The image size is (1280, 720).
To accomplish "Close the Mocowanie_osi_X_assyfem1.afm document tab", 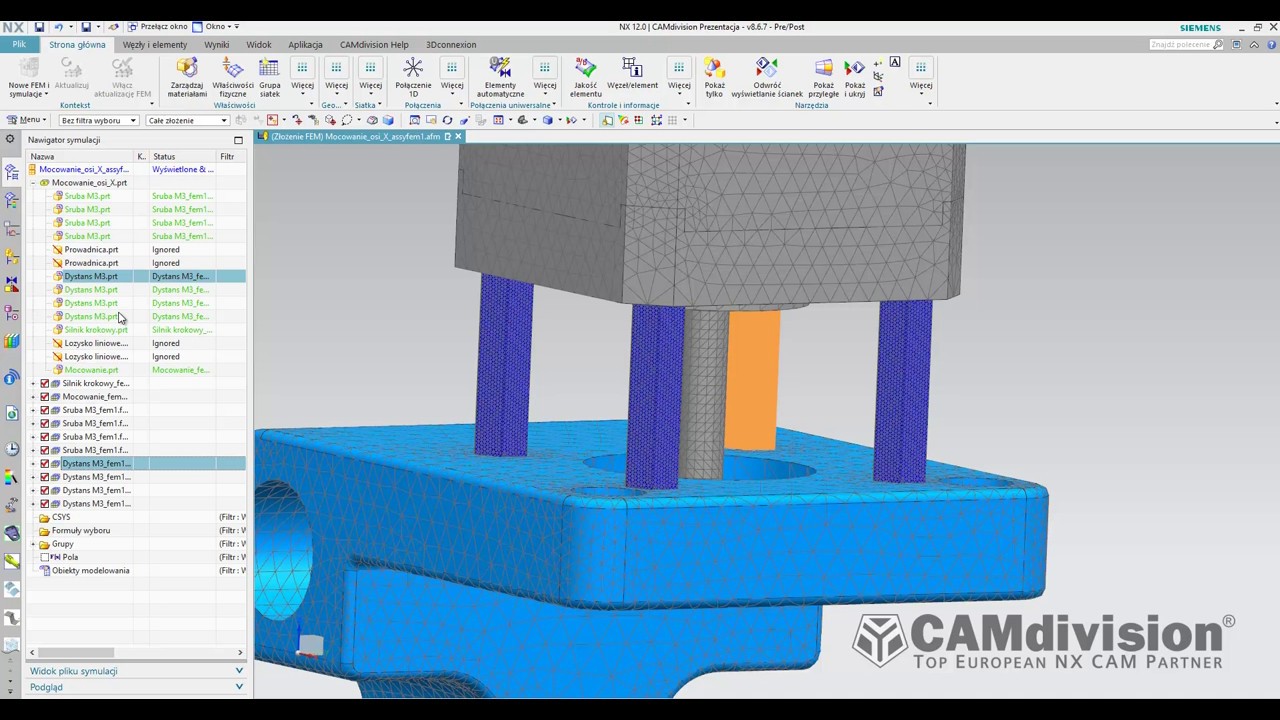I will click(458, 136).
